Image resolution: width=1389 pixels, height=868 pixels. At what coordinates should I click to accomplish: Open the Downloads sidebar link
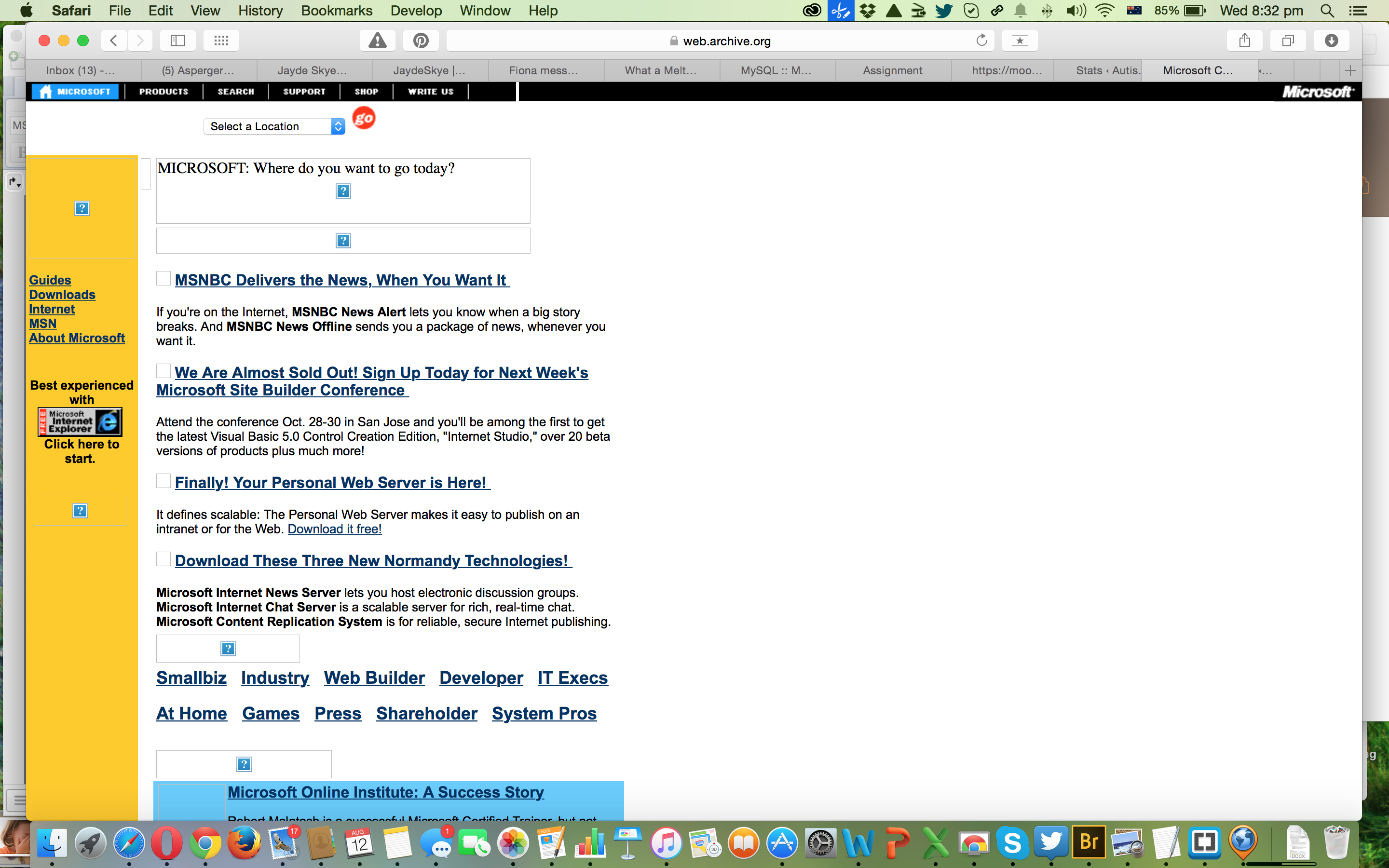(62, 295)
